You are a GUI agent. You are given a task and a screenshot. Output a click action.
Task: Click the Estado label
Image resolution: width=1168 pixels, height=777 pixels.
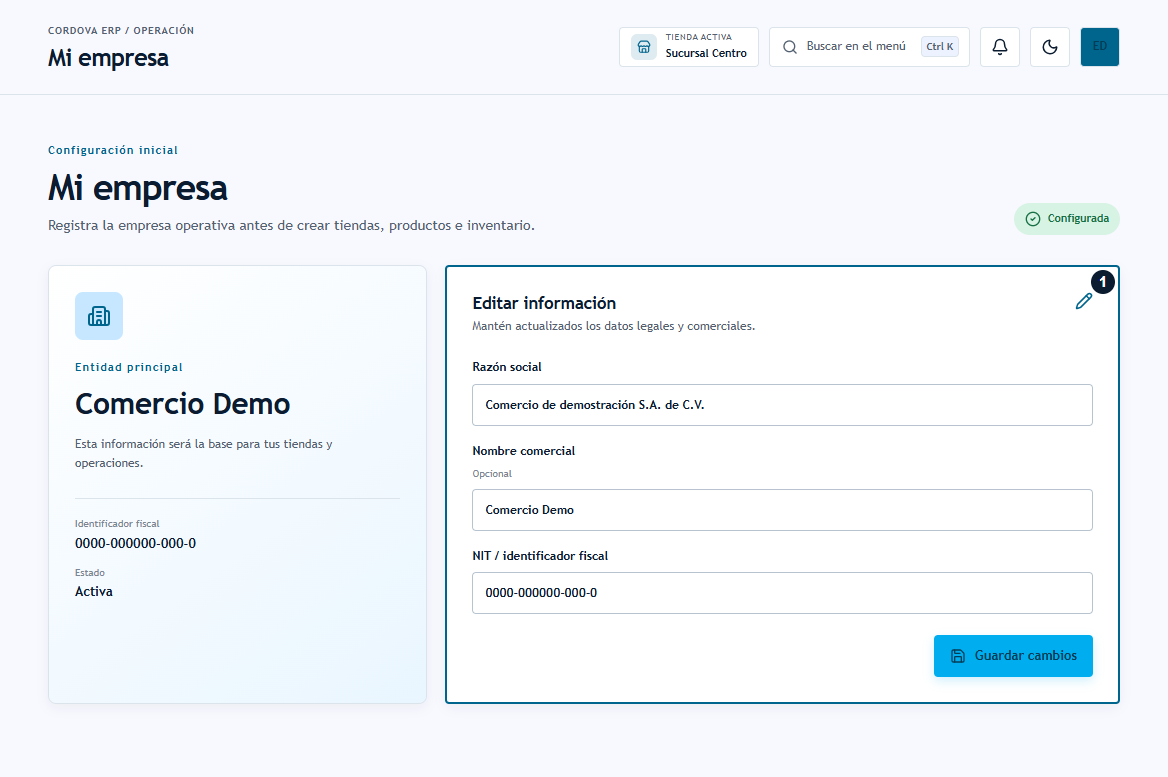pyautogui.click(x=89, y=573)
